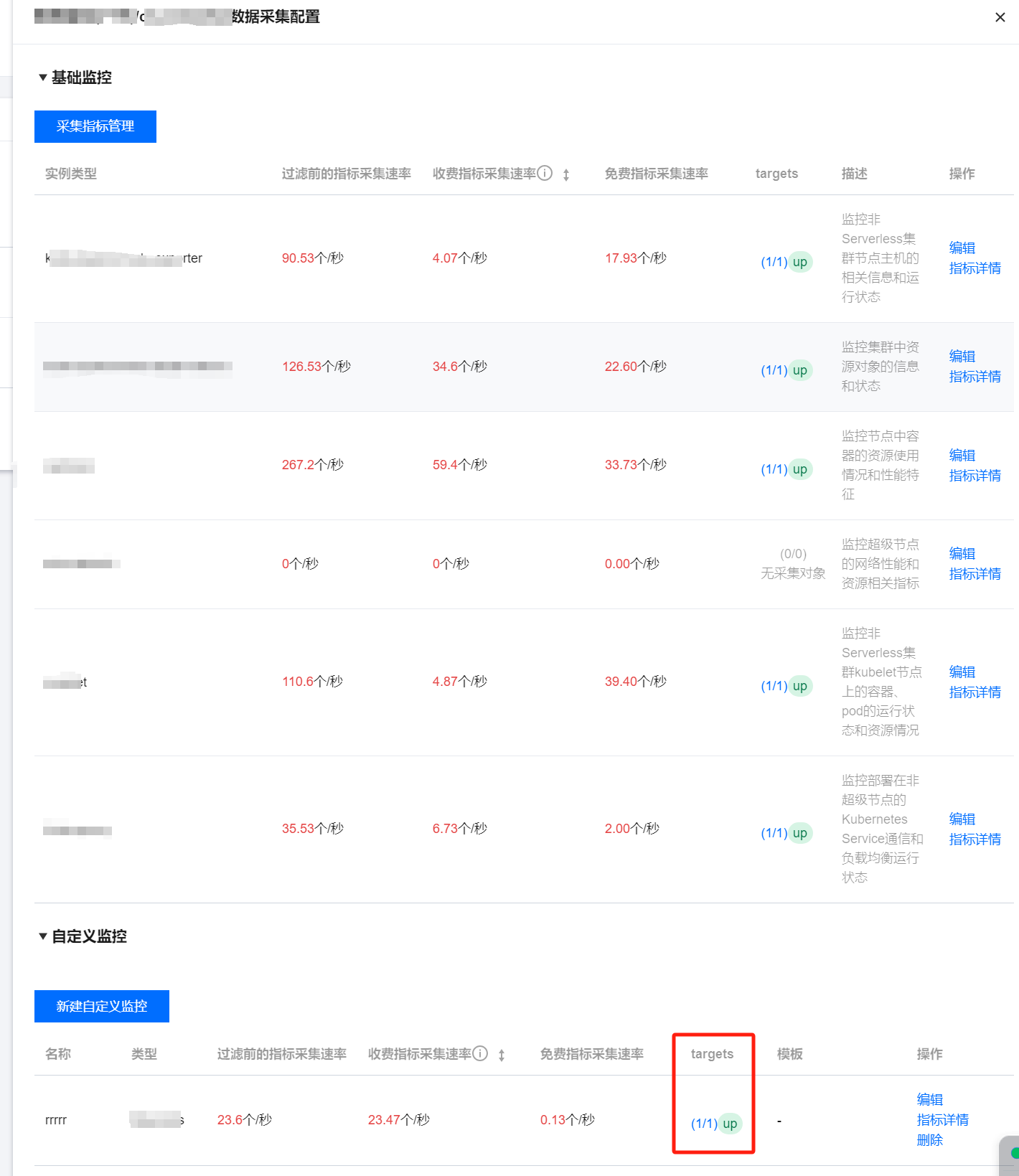Open 指标详情 for the 126.53个/秒 row
This screenshot has width=1019, height=1176.
[975, 377]
